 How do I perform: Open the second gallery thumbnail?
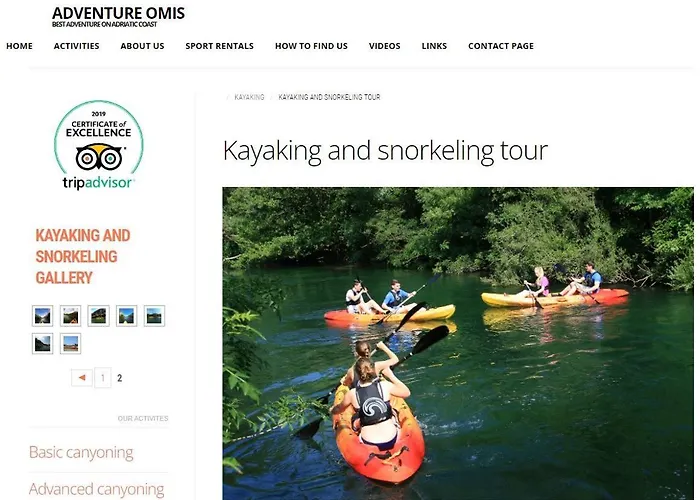(71, 316)
